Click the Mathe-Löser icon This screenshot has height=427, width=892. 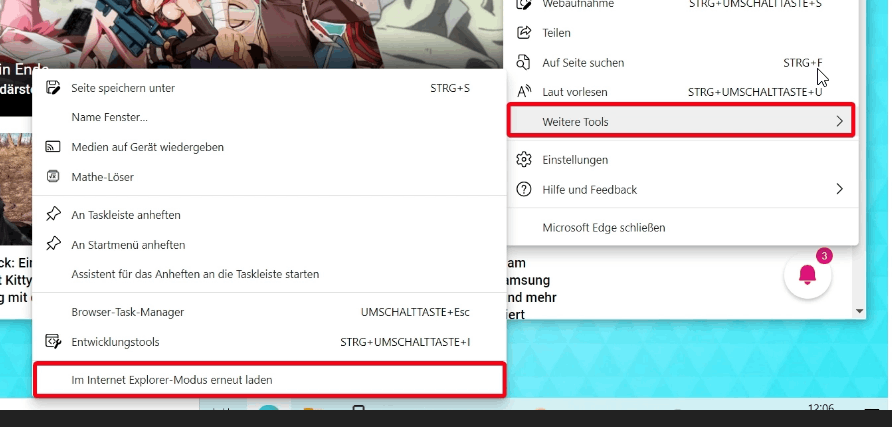tap(53, 176)
